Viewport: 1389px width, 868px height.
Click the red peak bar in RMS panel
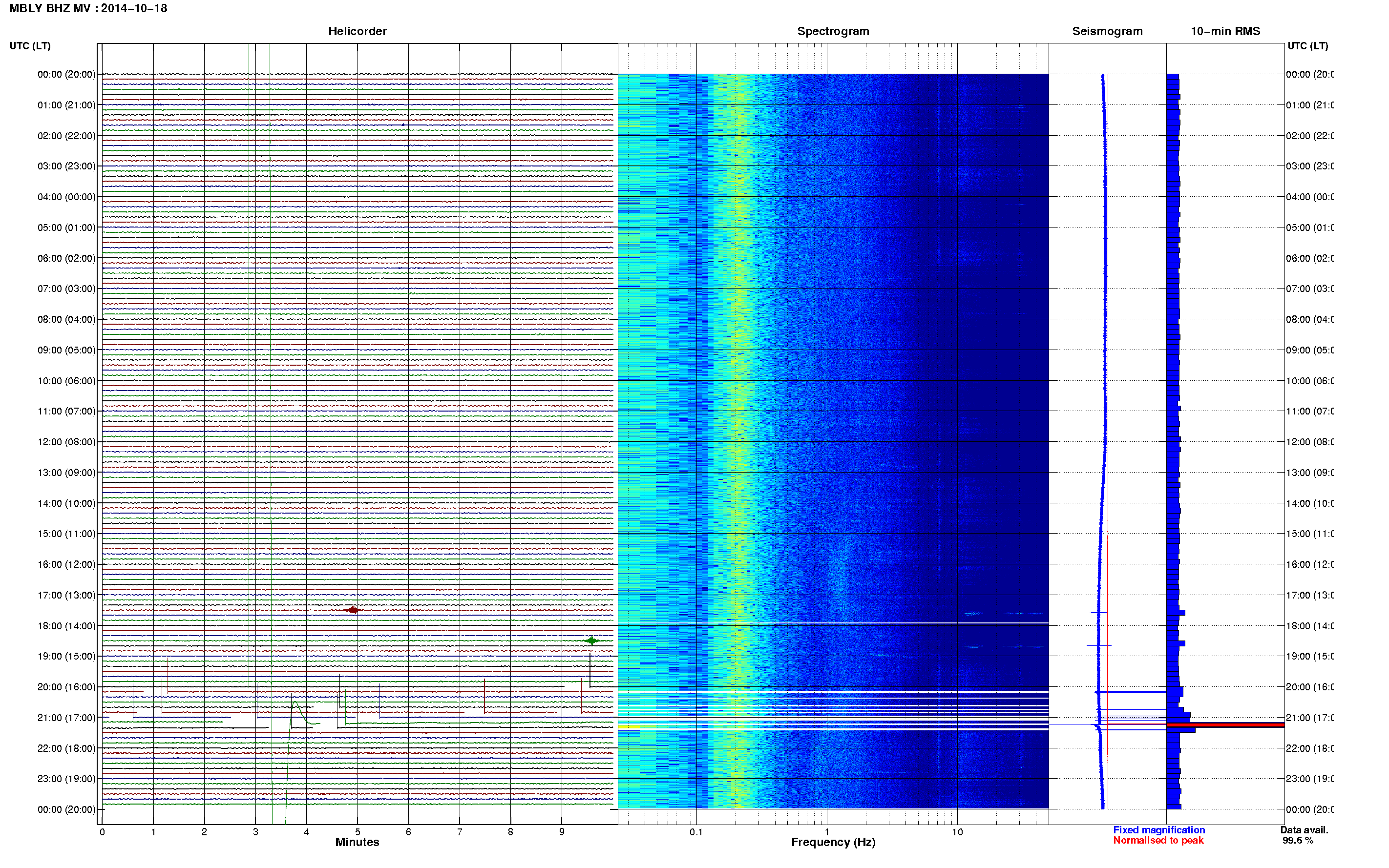pyautogui.click(x=1225, y=725)
